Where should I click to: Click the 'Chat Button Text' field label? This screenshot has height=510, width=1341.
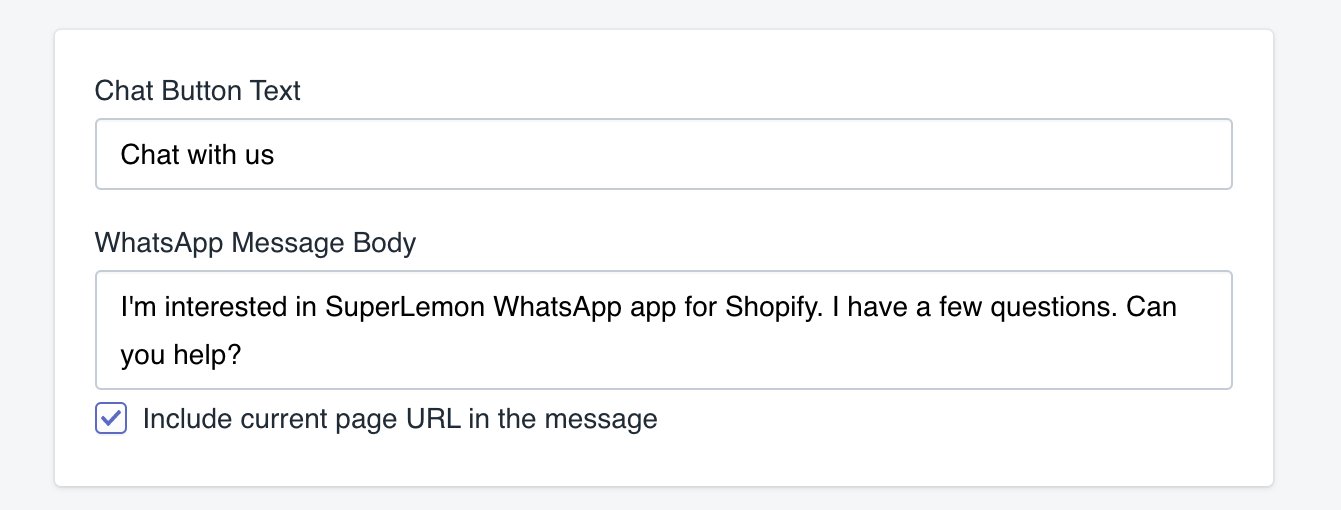click(x=197, y=91)
